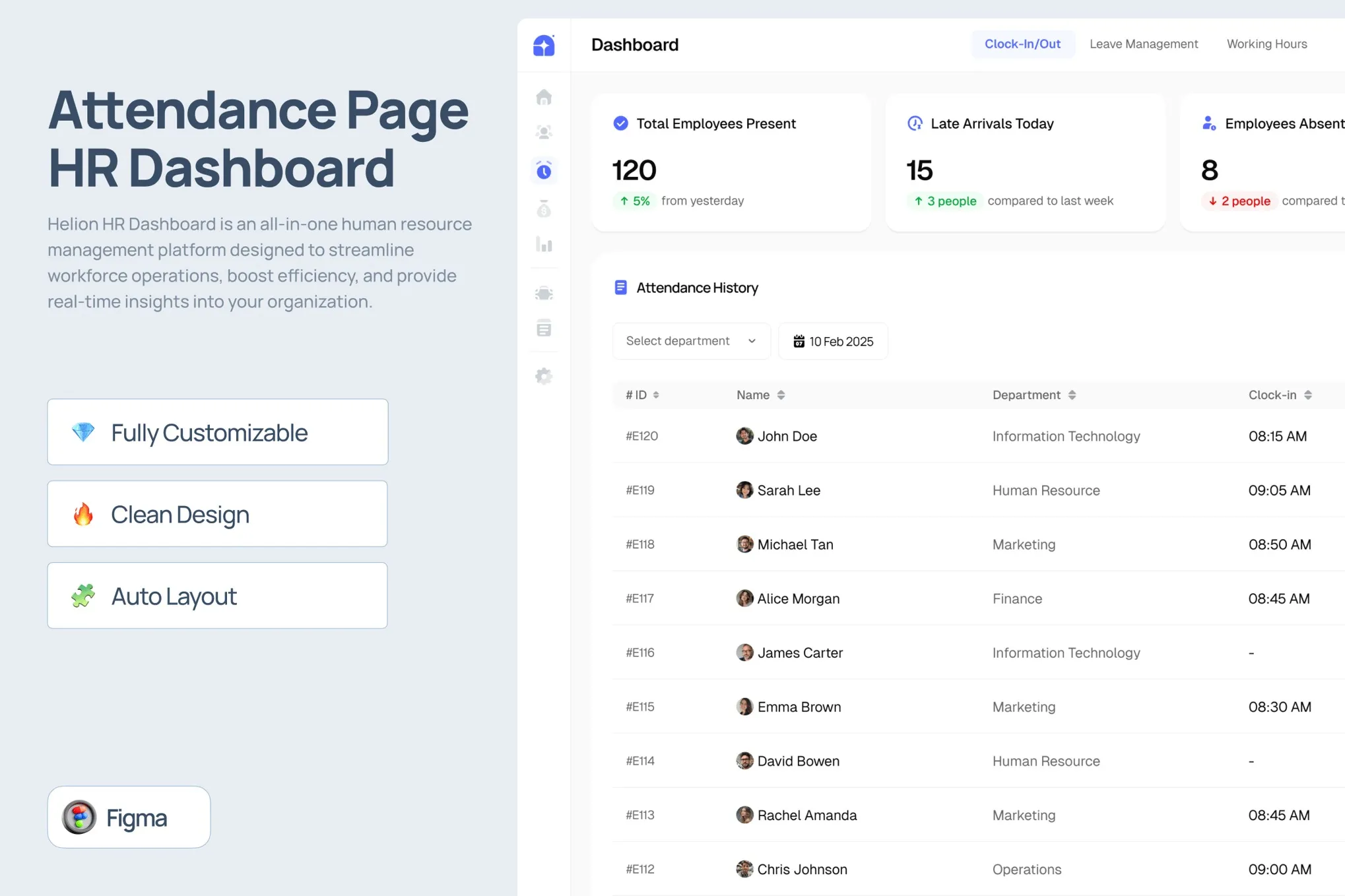This screenshot has height=896, width=1345.
Task: Click the clock icon beside Late Arrivals Today
Action: coord(915,123)
